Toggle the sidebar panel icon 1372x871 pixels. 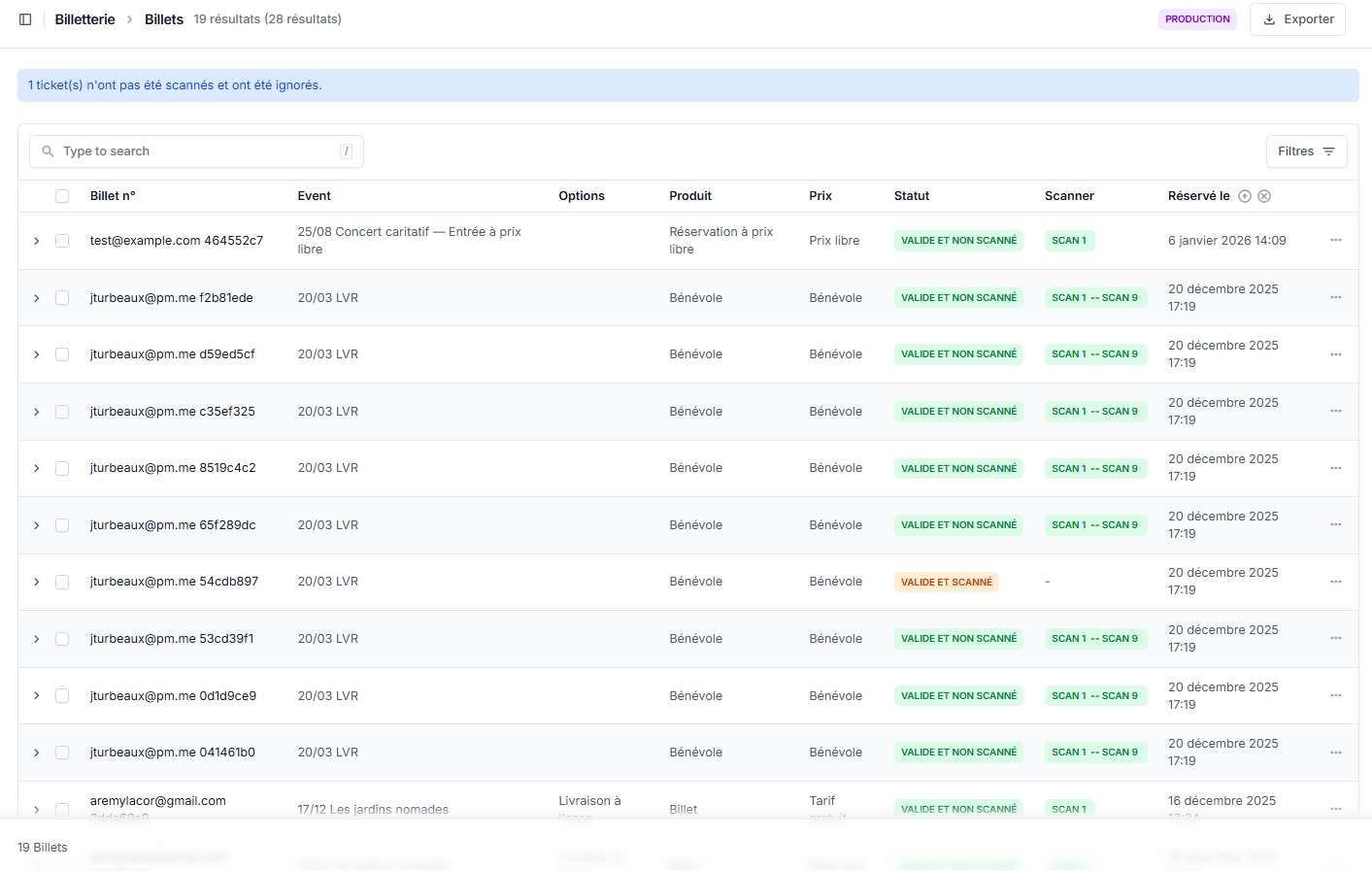click(x=25, y=19)
